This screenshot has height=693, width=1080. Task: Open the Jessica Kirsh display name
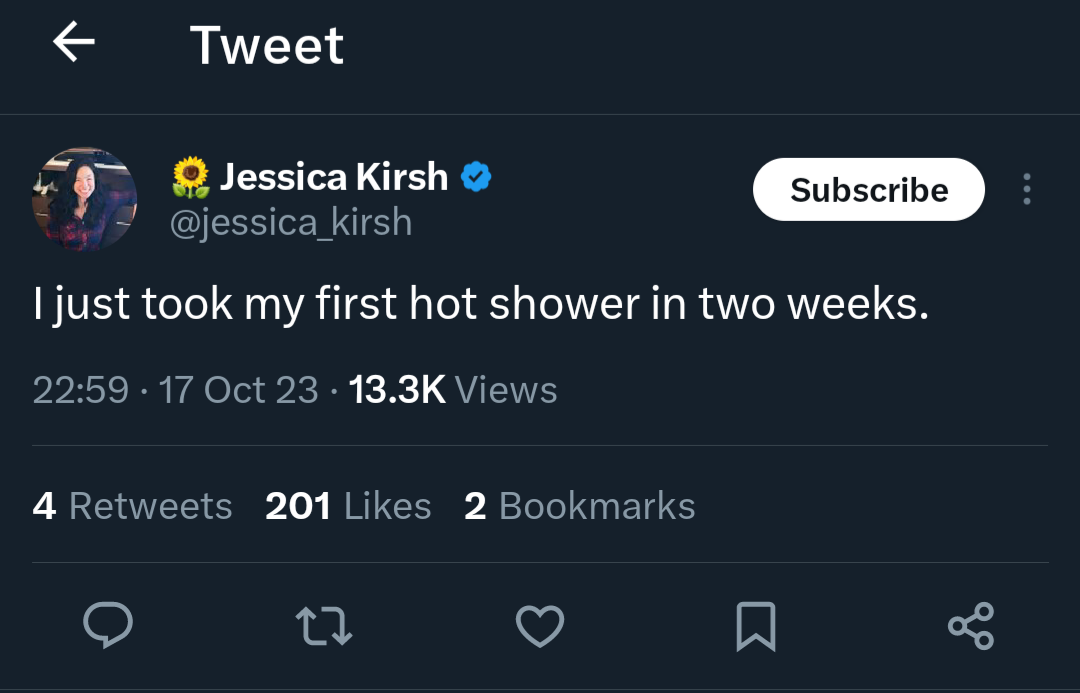[x=334, y=177]
